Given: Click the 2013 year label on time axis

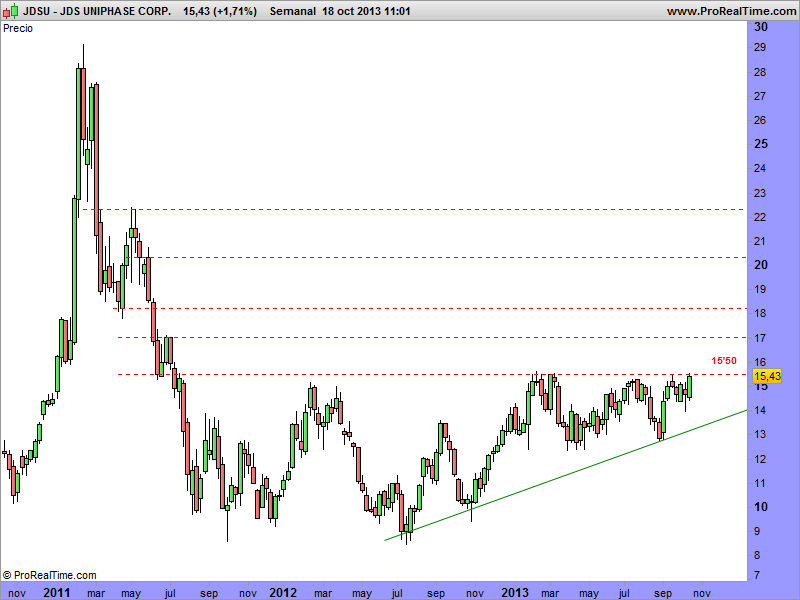Looking at the screenshot, I should click(x=515, y=592).
